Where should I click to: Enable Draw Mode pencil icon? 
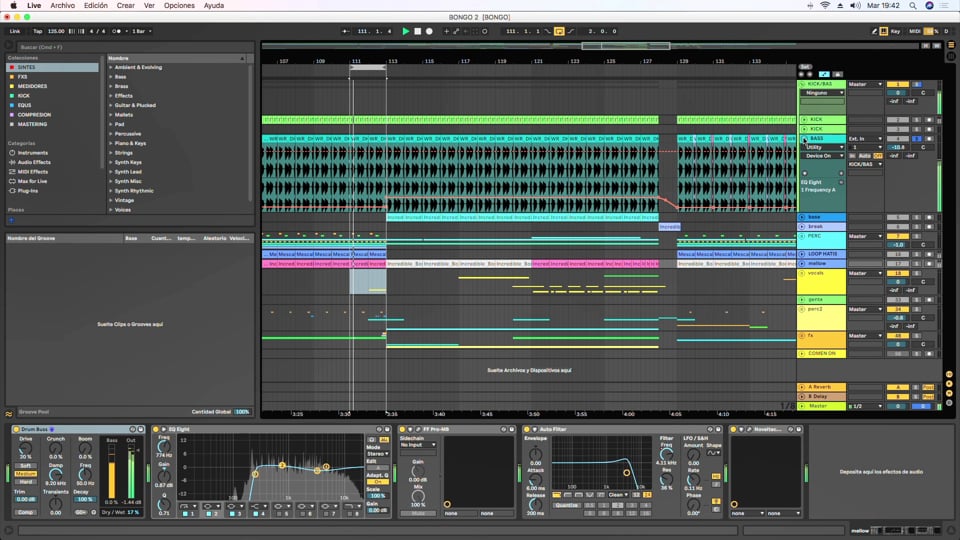874,31
